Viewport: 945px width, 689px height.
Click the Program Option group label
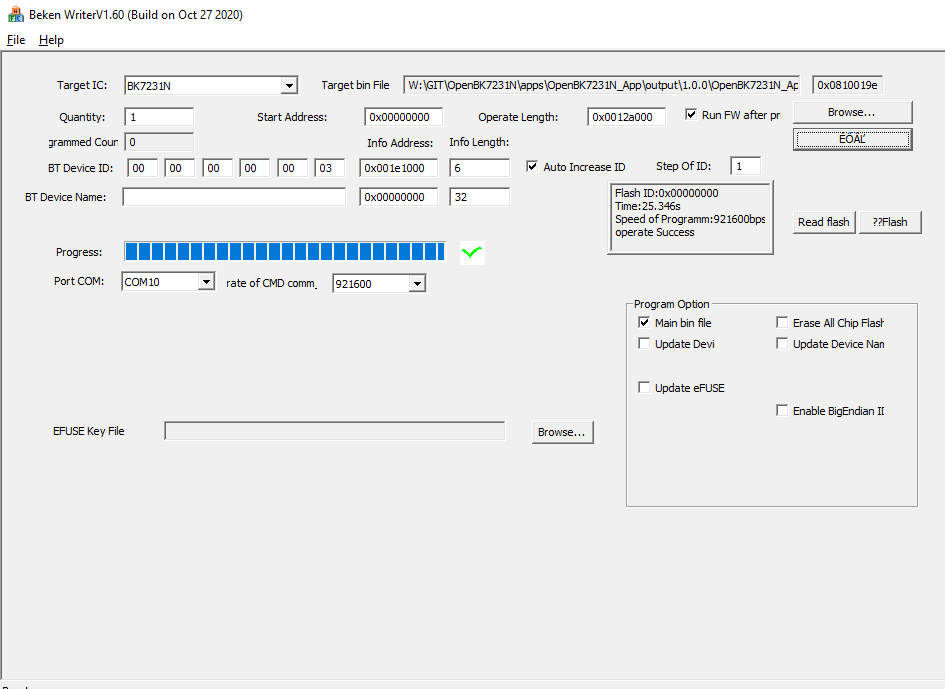click(671, 304)
